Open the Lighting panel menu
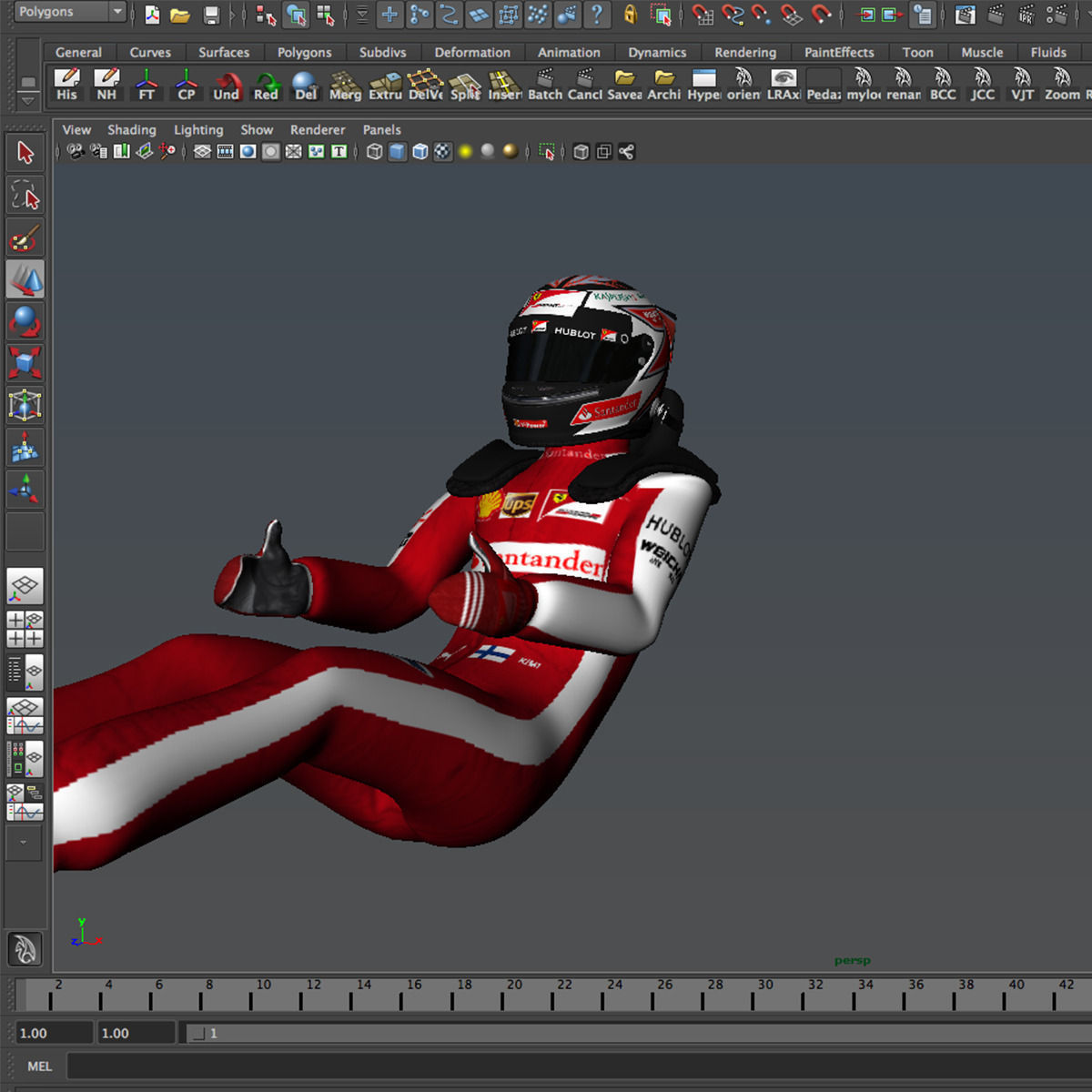This screenshot has height=1092, width=1092. coord(198,130)
